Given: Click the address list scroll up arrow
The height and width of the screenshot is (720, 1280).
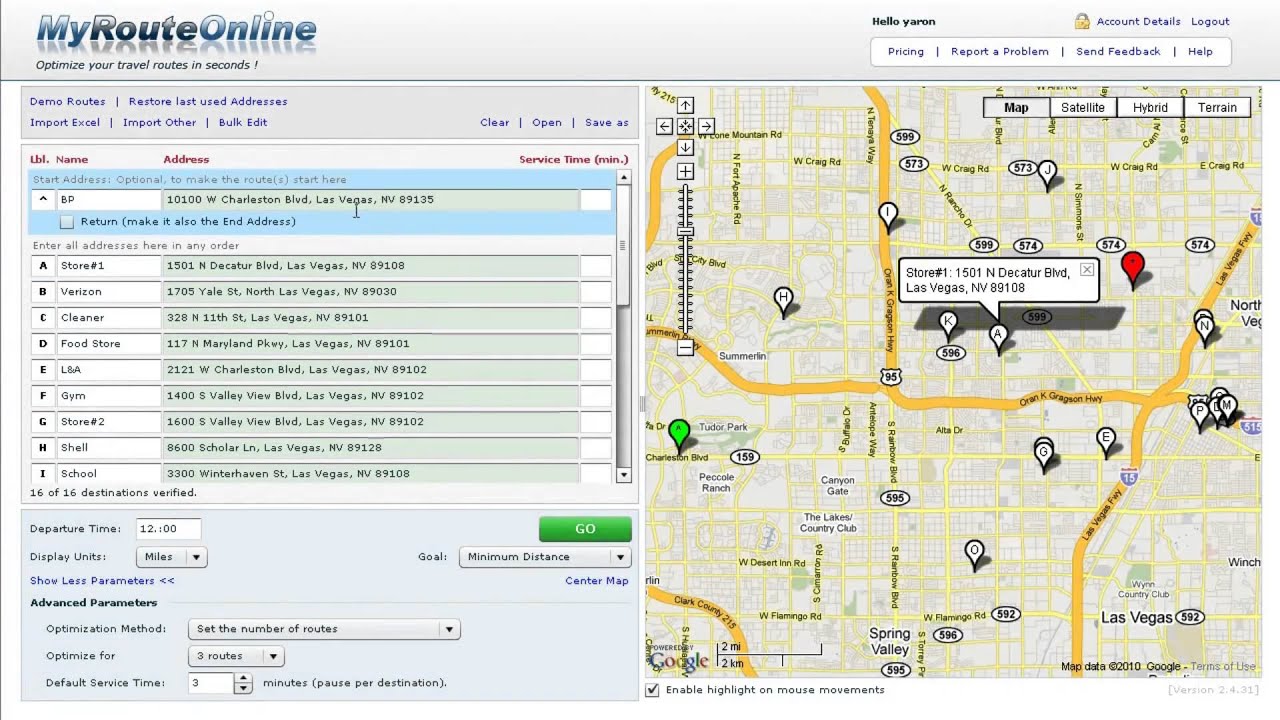Looking at the screenshot, I should [x=624, y=178].
